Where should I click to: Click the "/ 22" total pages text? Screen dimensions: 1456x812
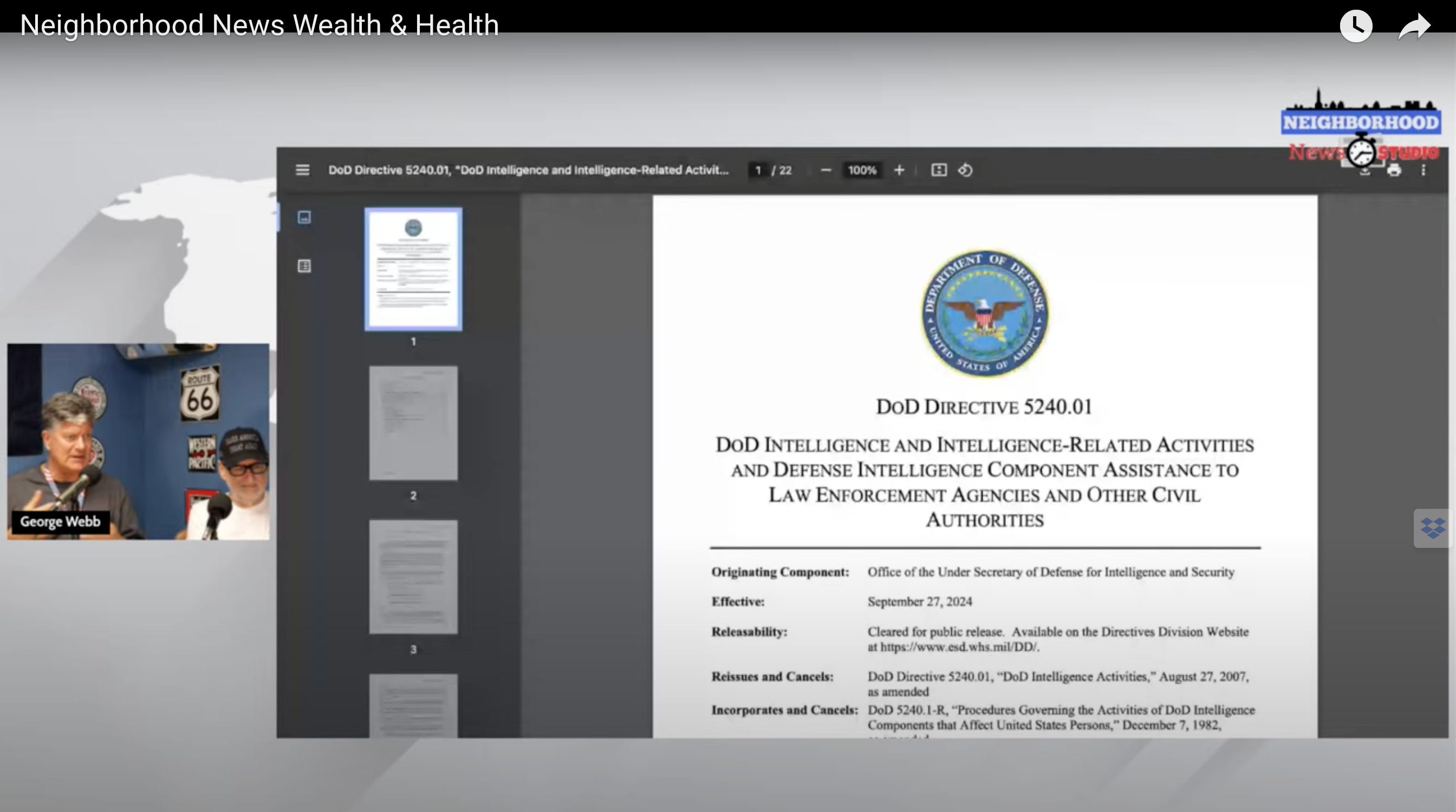pos(782,170)
